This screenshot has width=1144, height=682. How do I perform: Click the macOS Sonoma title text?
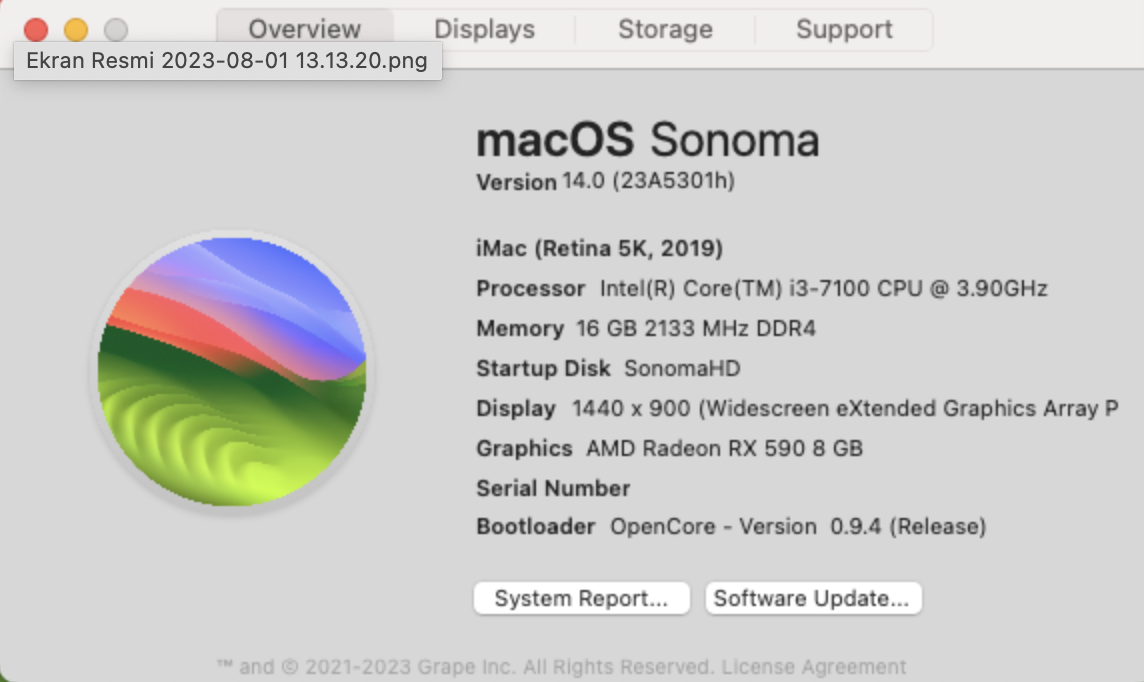click(648, 139)
